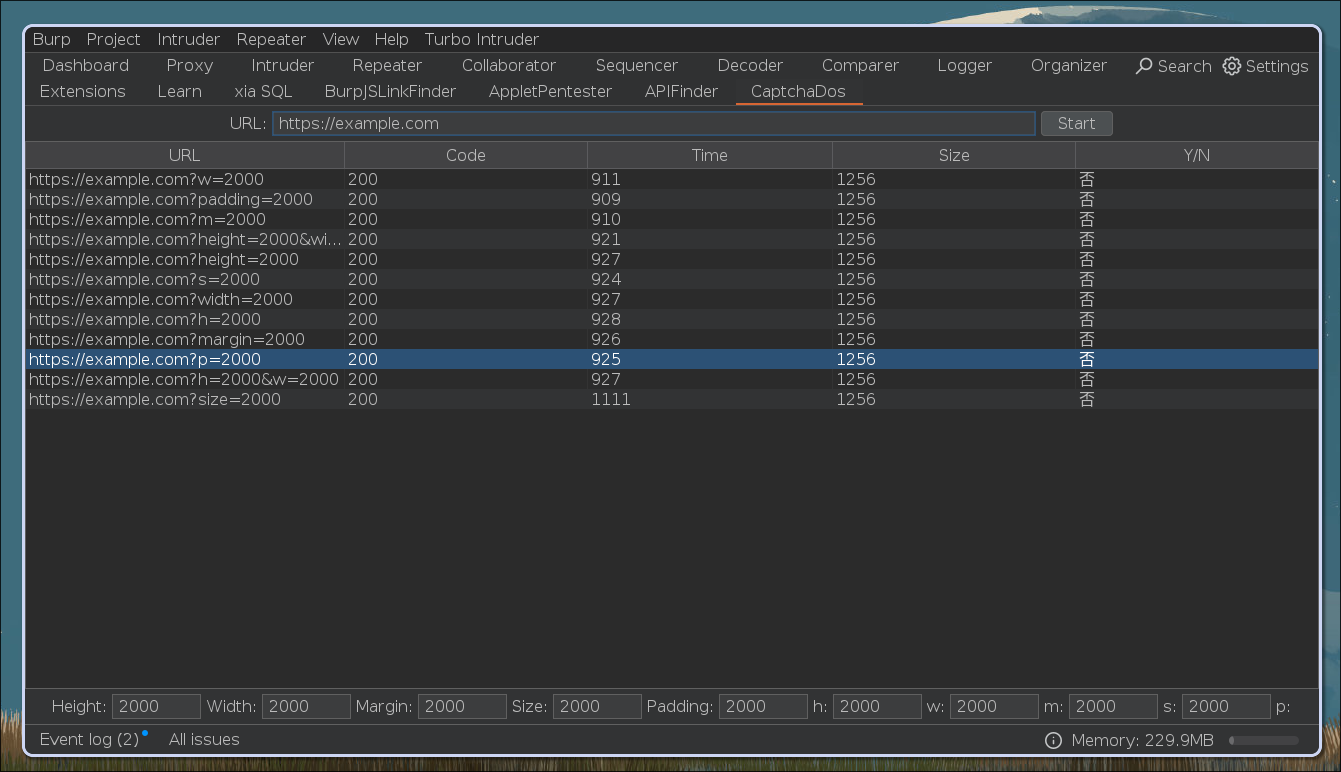The width and height of the screenshot is (1341, 772).
Task: Open the Sequencer tab
Action: pos(637,65)
